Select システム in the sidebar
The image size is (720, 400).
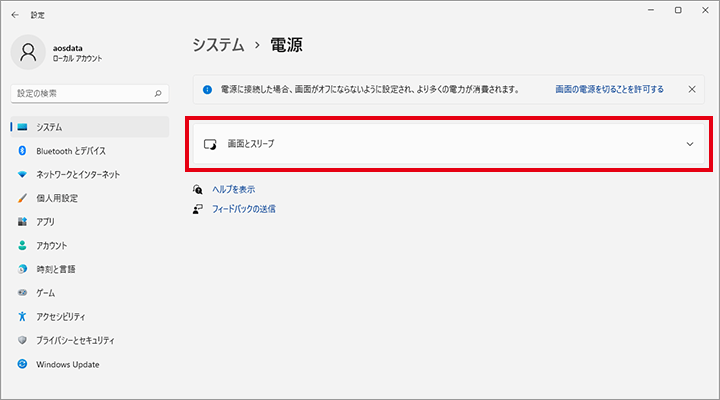(x=49, y=127)
